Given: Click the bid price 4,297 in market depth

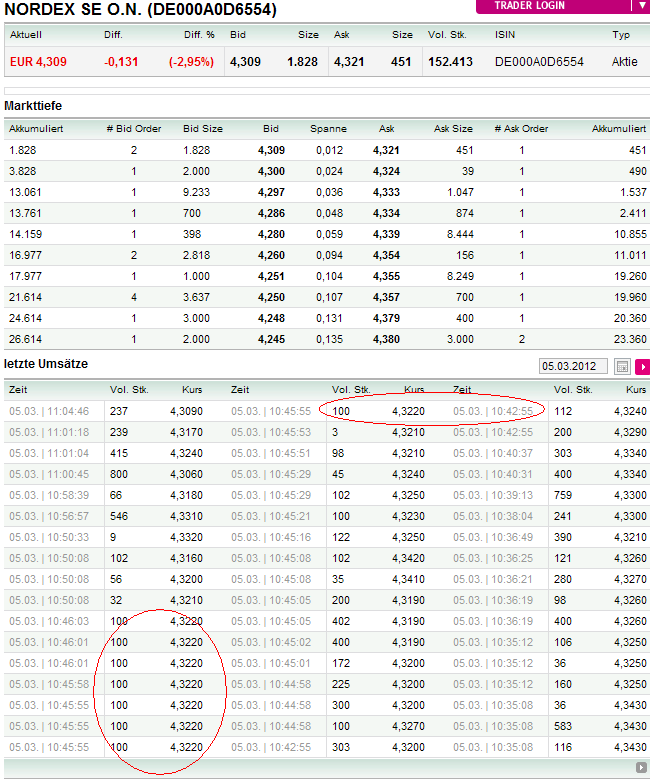Looking at the screenshot, I should point(271,193).
